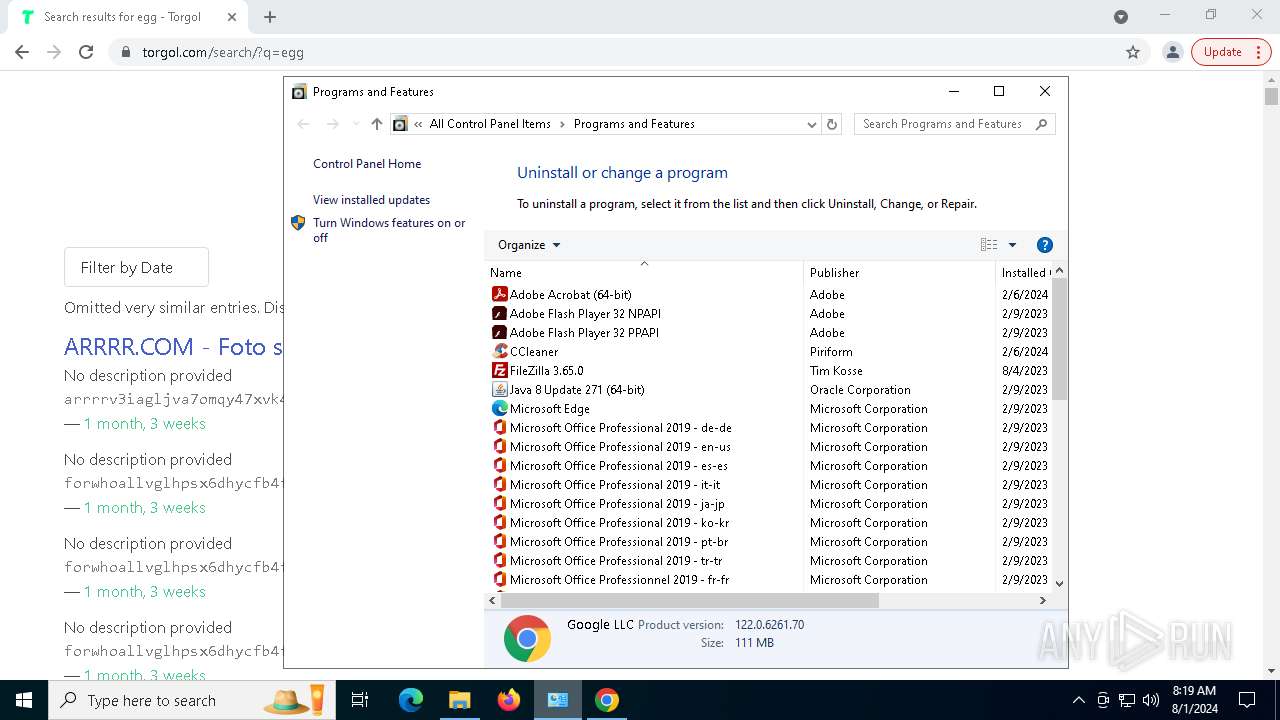Select the Microsoft Edge list icon
Image resolution: width=1280 pixels, height=720 pixels.
tap(500, 409)
